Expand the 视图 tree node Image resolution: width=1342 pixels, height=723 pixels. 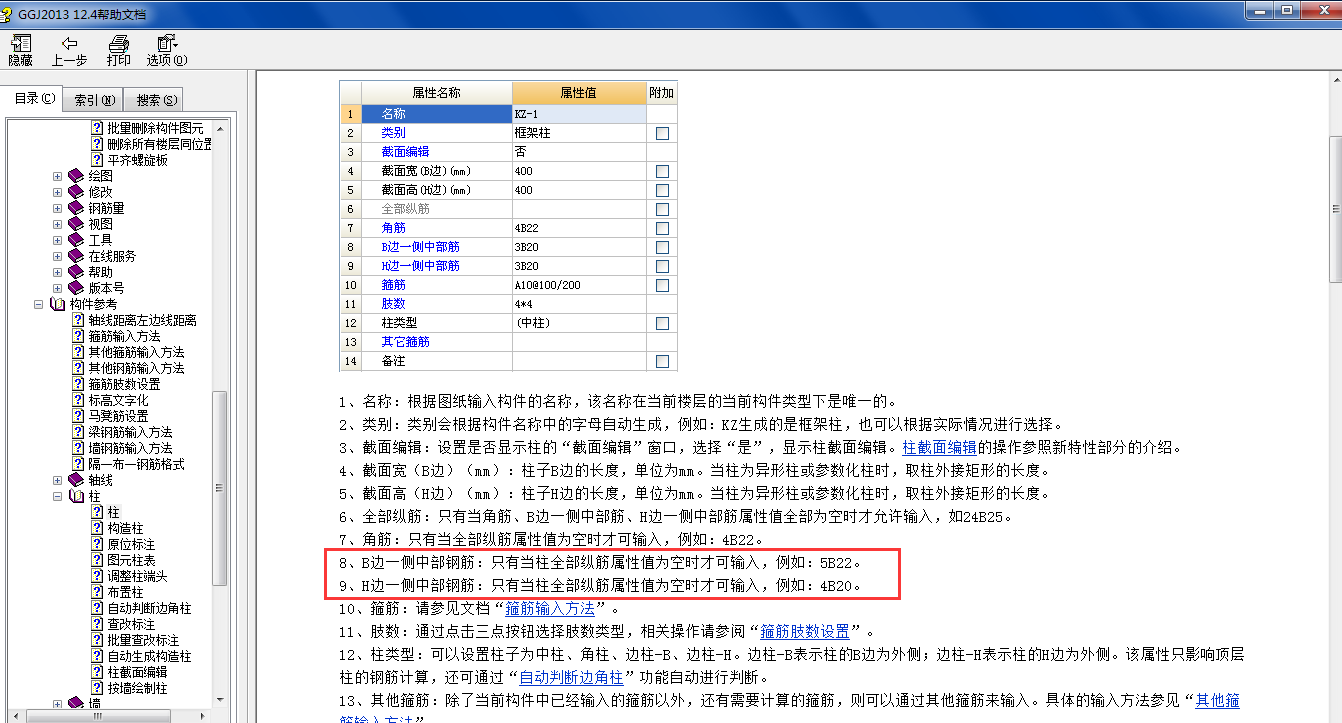pos(57,224)
